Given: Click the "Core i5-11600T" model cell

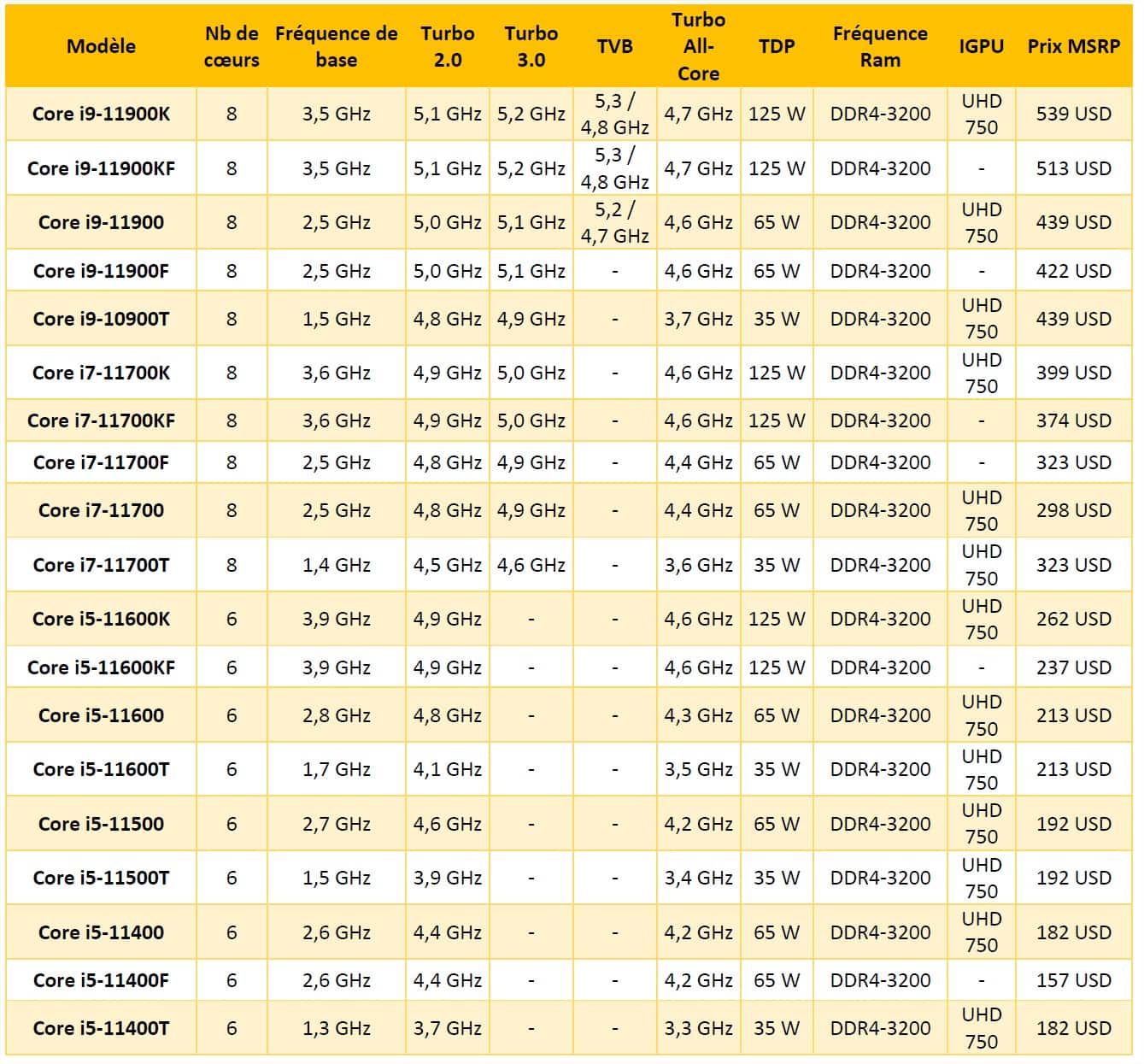Looking at the screenshot, I should tap(101, 769).
